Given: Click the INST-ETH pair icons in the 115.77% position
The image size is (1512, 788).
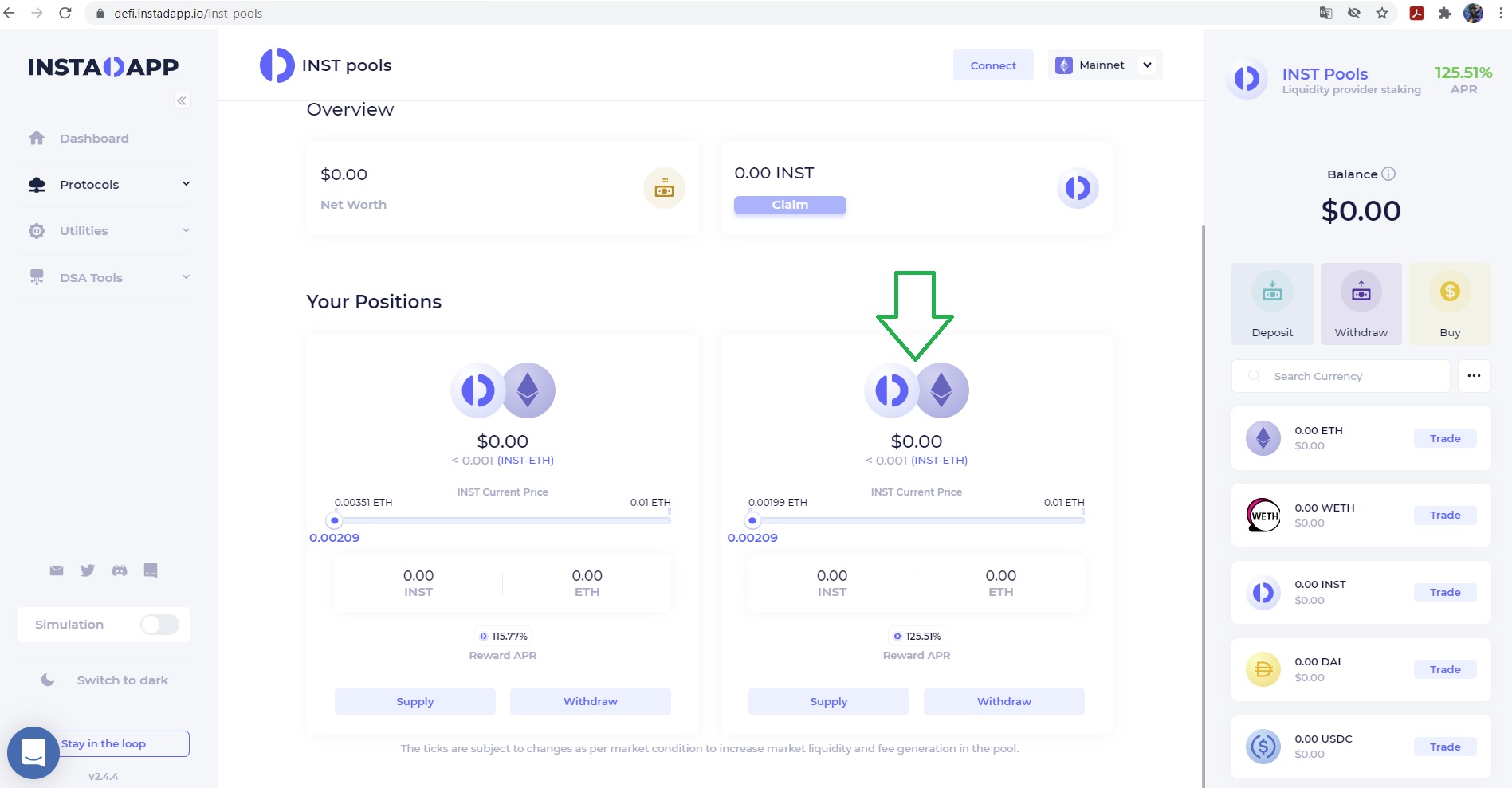Looking at the screenshot, I should (503, 390).
